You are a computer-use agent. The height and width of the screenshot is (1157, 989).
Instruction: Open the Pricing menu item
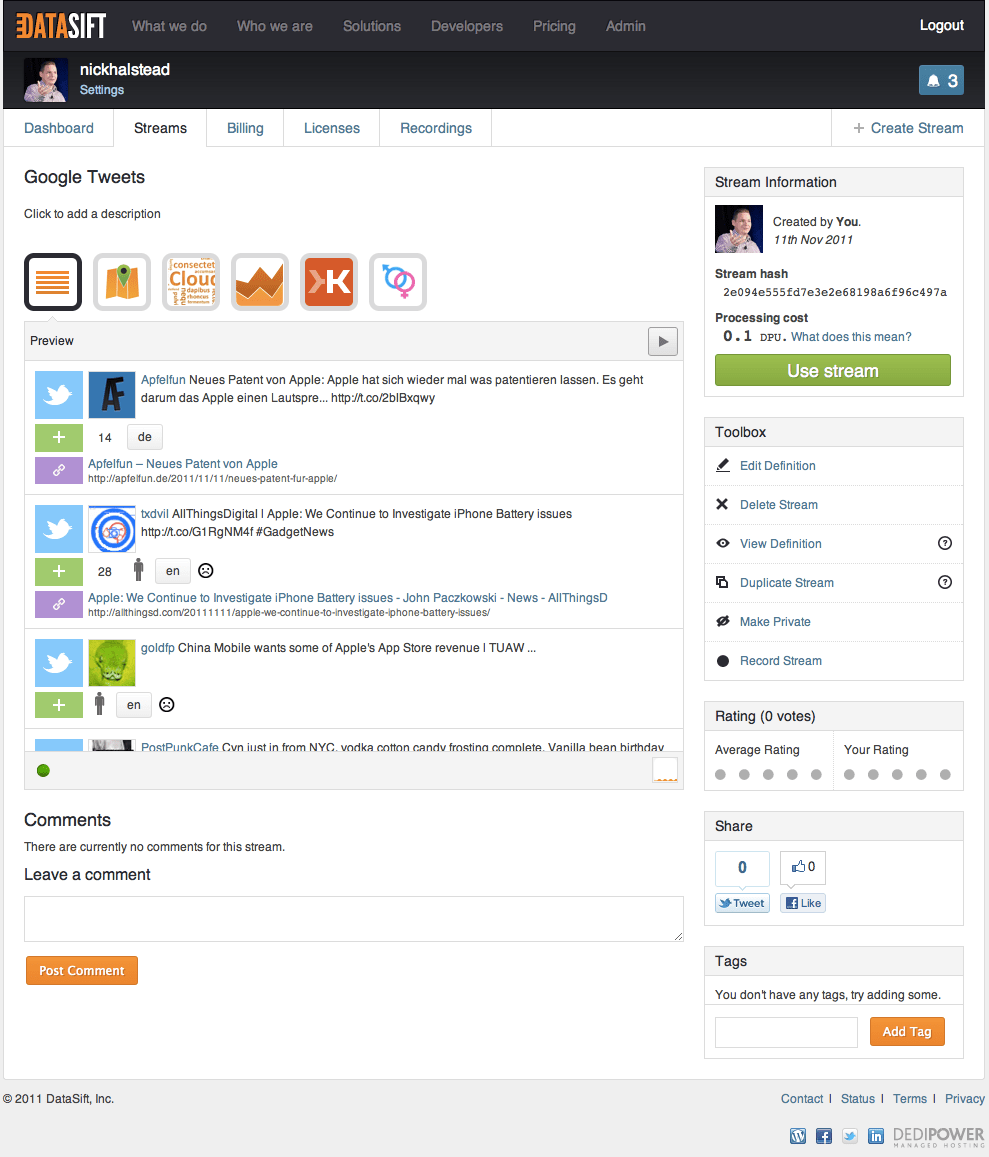pyautogui.click(x=554, y=26)
